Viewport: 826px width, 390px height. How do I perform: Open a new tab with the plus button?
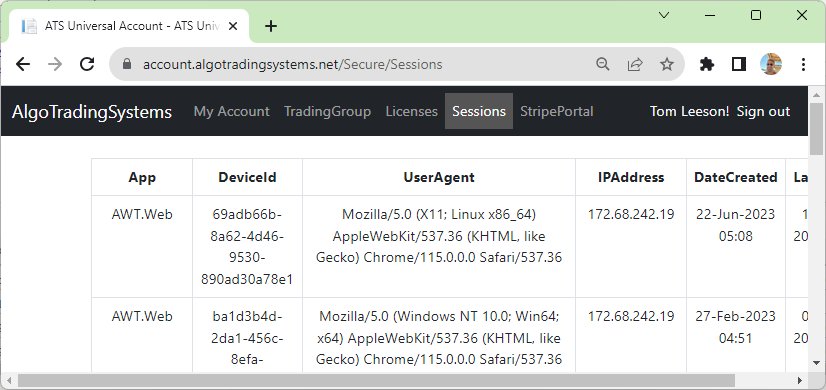(x=271, y=26)
